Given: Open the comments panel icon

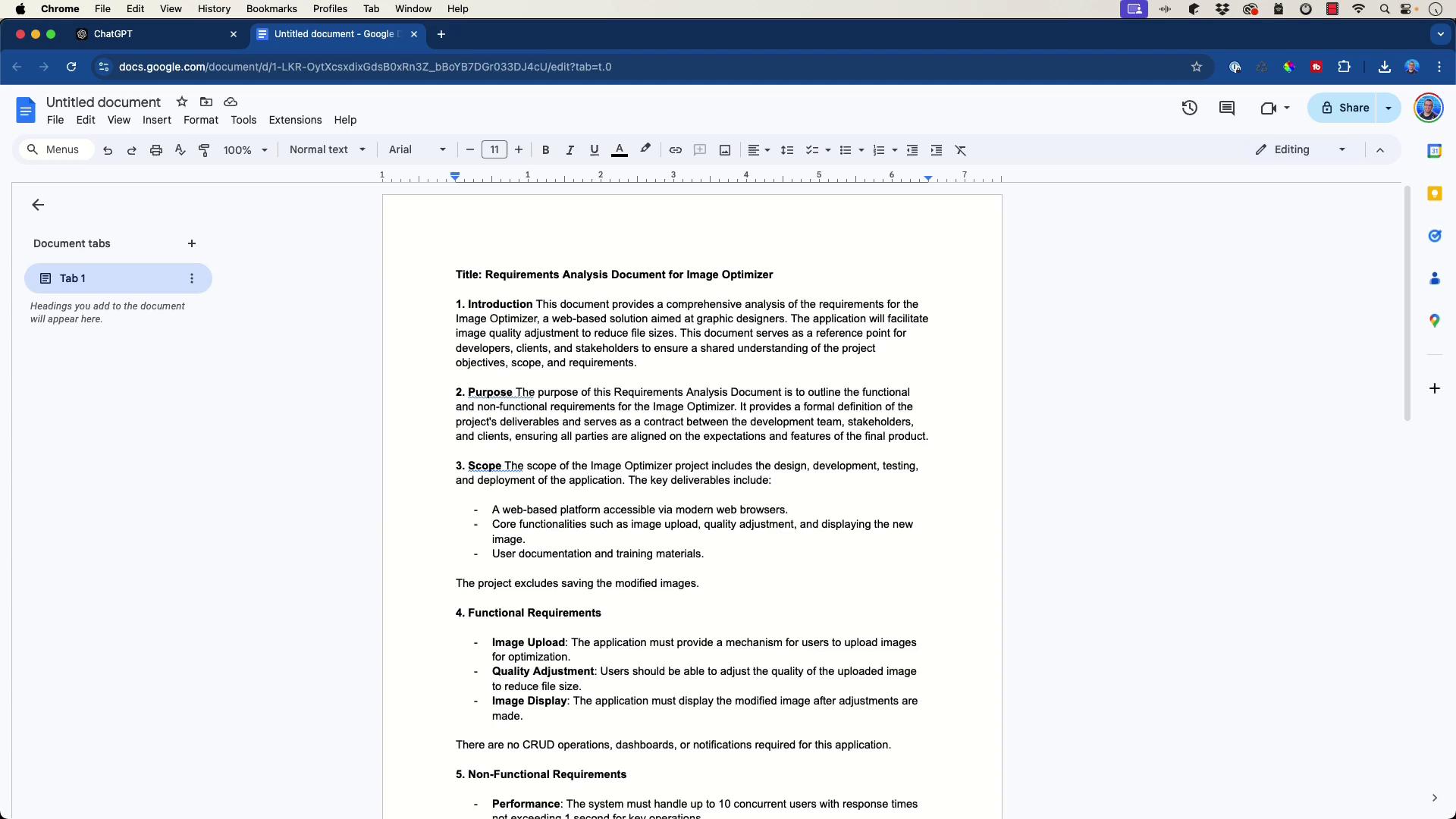Looking at the screenshot, I should point(1226,108).
